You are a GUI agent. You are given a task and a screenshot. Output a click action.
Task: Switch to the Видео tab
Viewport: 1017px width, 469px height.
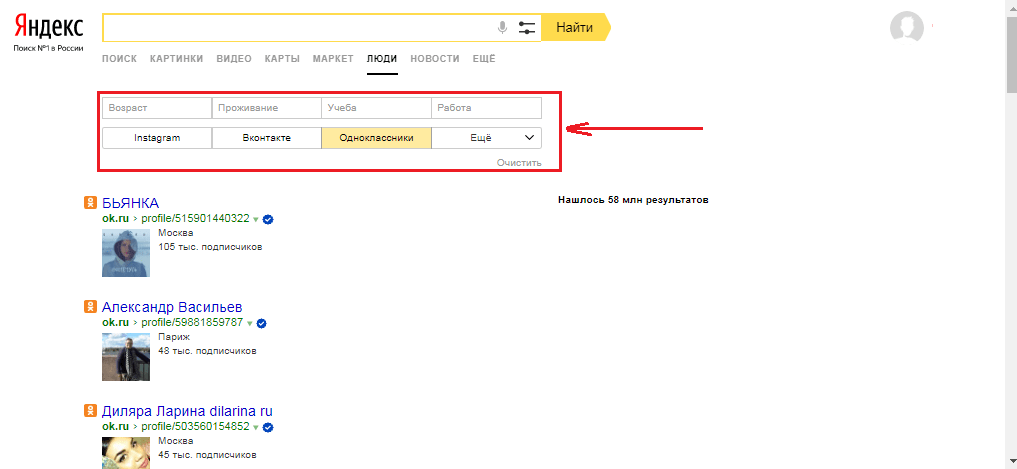pos(234,59)
